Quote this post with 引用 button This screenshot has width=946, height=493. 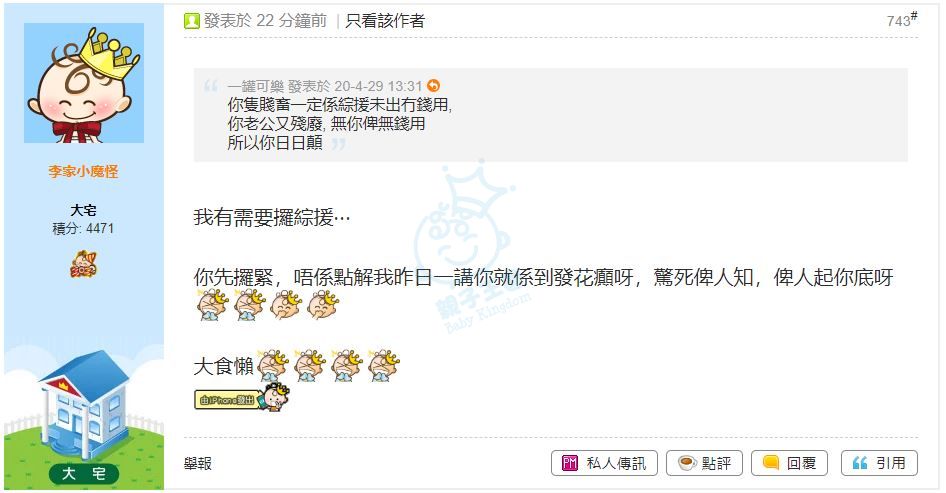click(x=879, y=463)
